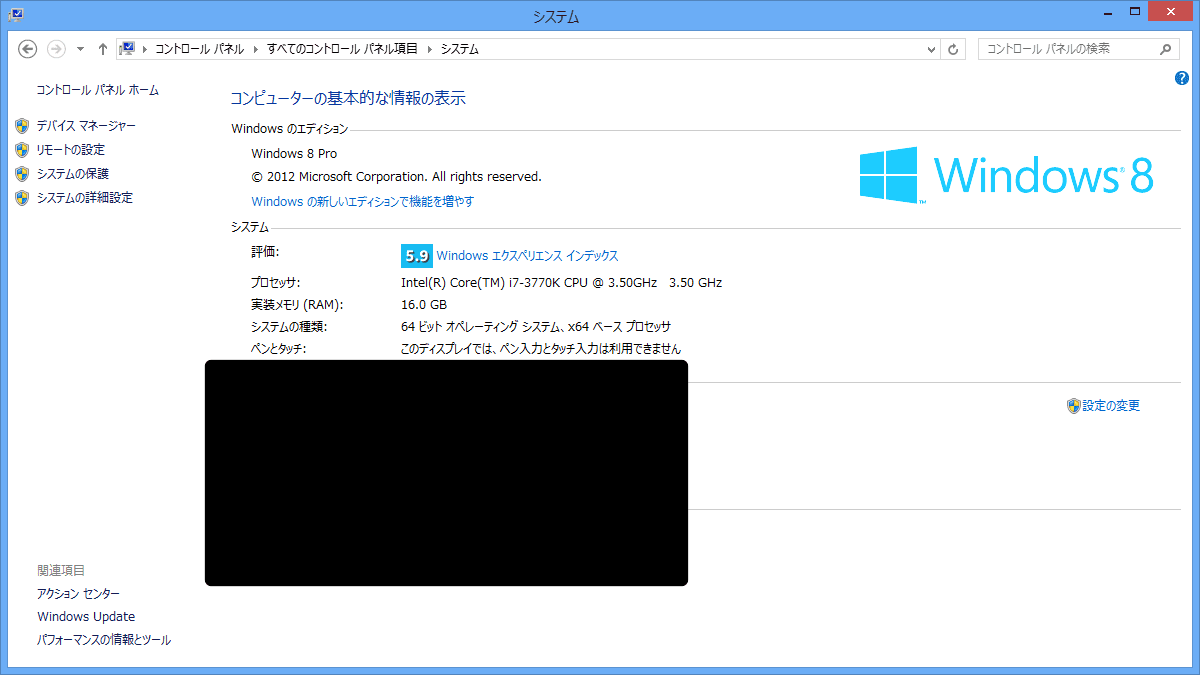Image resolution: width=1200 pixels, height=675 pixels.
Task: Select 64 ビット オペレーティング システム text
Action: 535,327
